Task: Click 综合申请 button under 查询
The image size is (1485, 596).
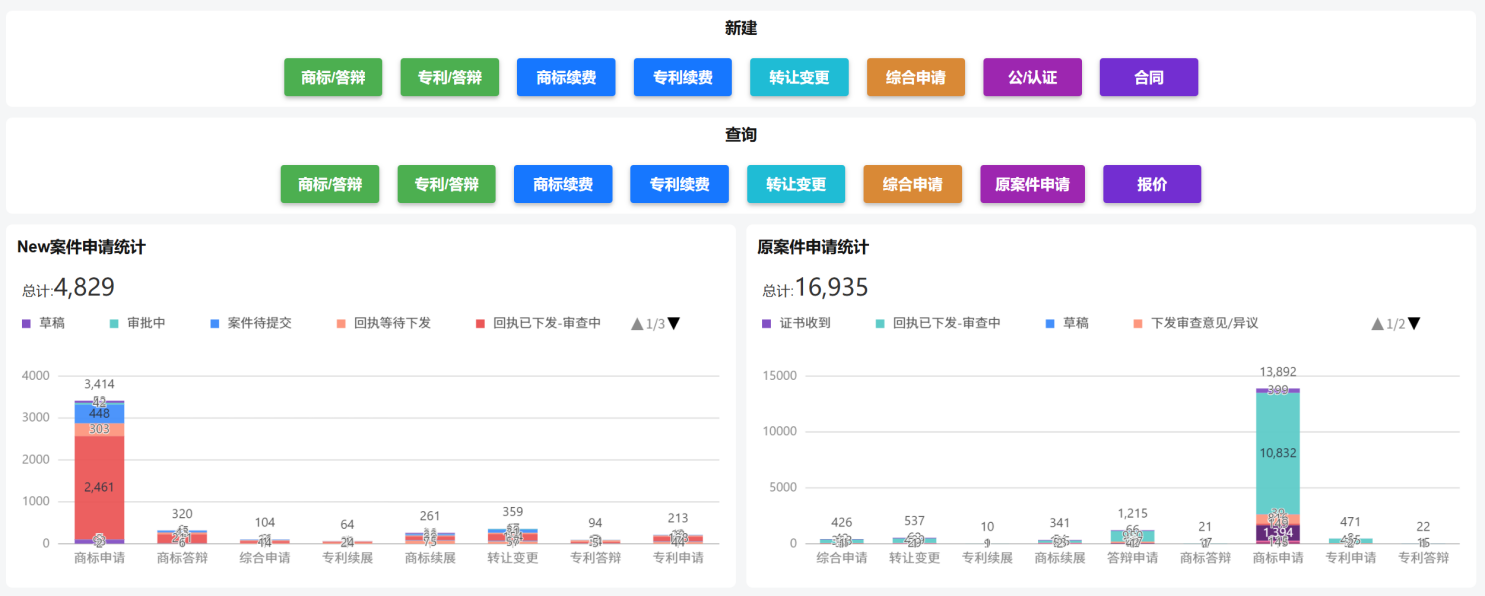Action: [912, 184]
